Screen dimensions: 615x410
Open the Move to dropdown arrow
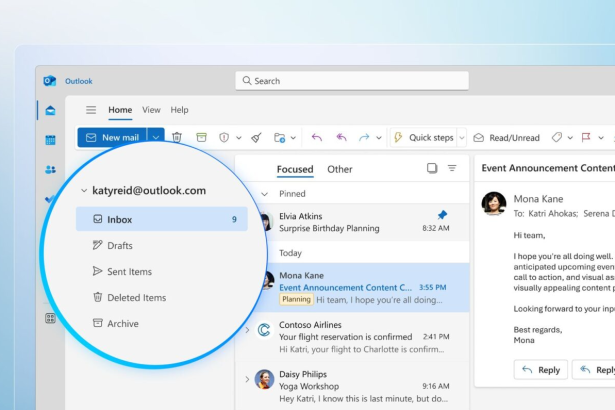(x=293, y=138)
